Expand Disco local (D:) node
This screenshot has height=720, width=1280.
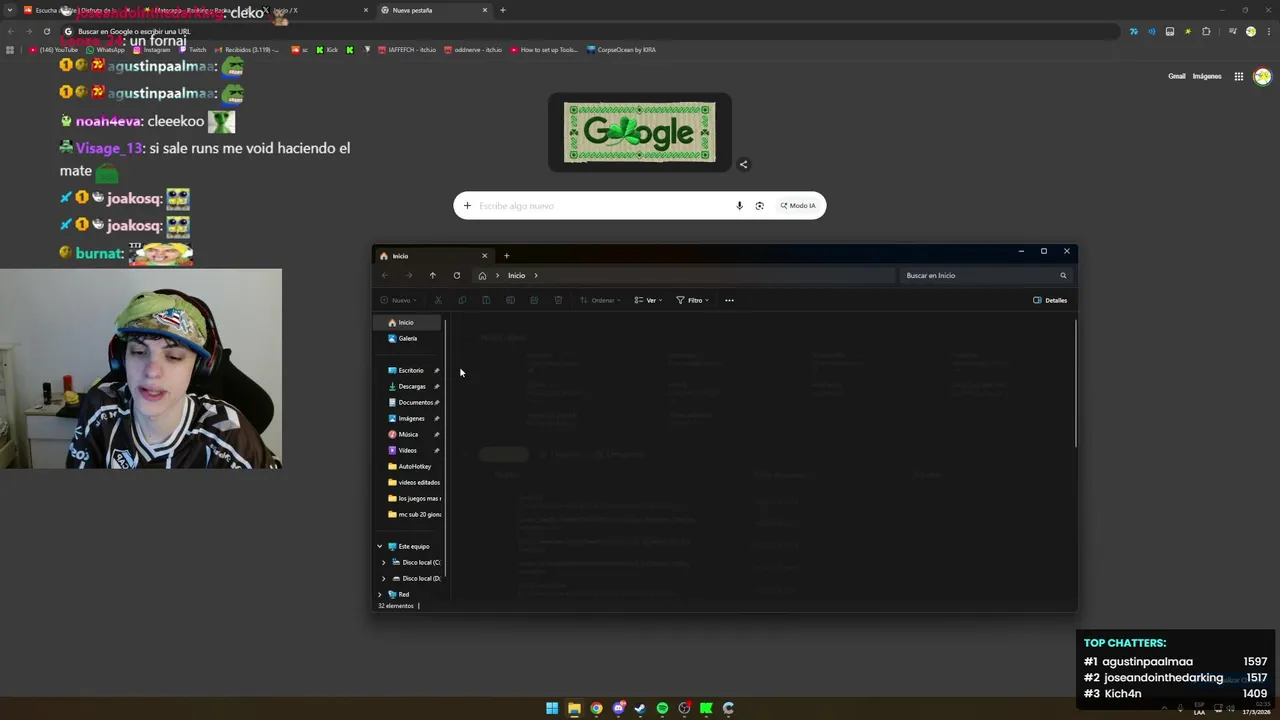[383, 578]
